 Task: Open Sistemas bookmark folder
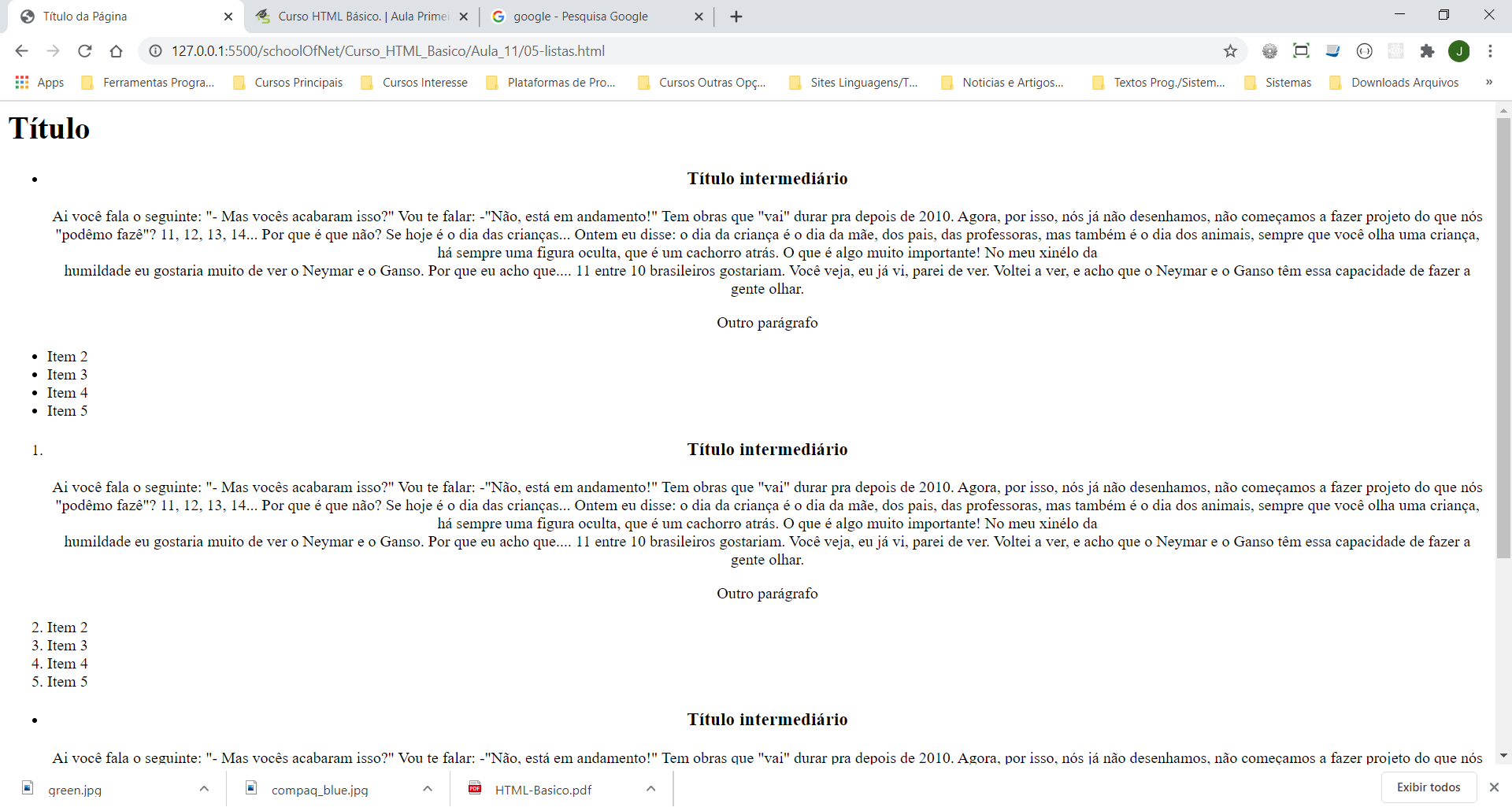(x=1278, y=83)
